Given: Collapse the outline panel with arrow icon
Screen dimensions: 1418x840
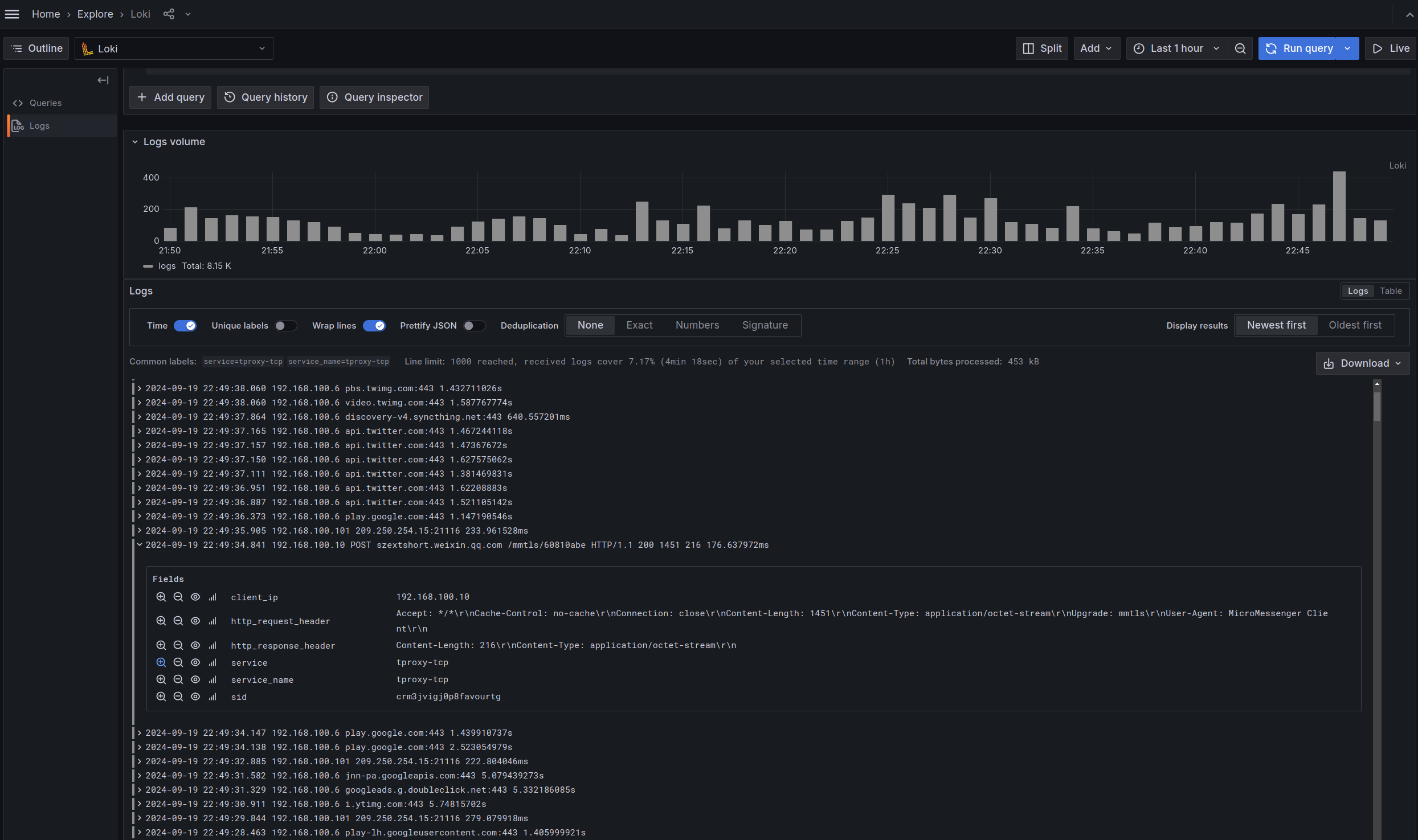Looking at the screenshot, I should 103,80.
